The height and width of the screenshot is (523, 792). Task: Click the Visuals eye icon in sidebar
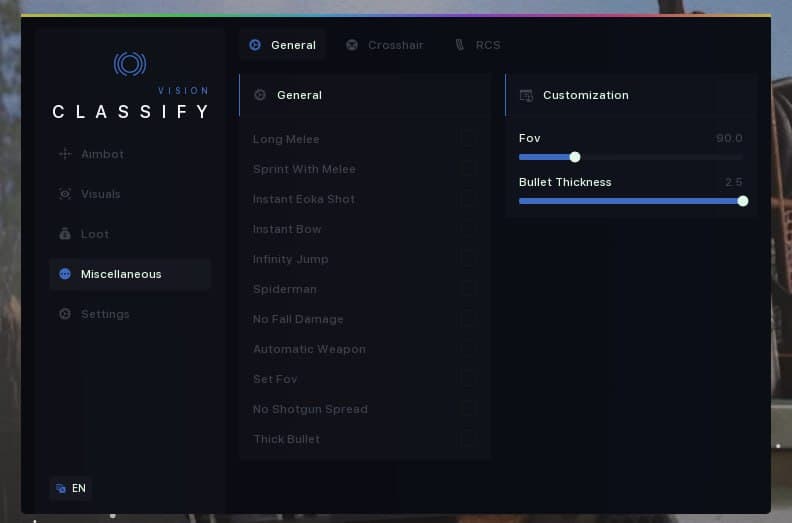pos(65,194)
